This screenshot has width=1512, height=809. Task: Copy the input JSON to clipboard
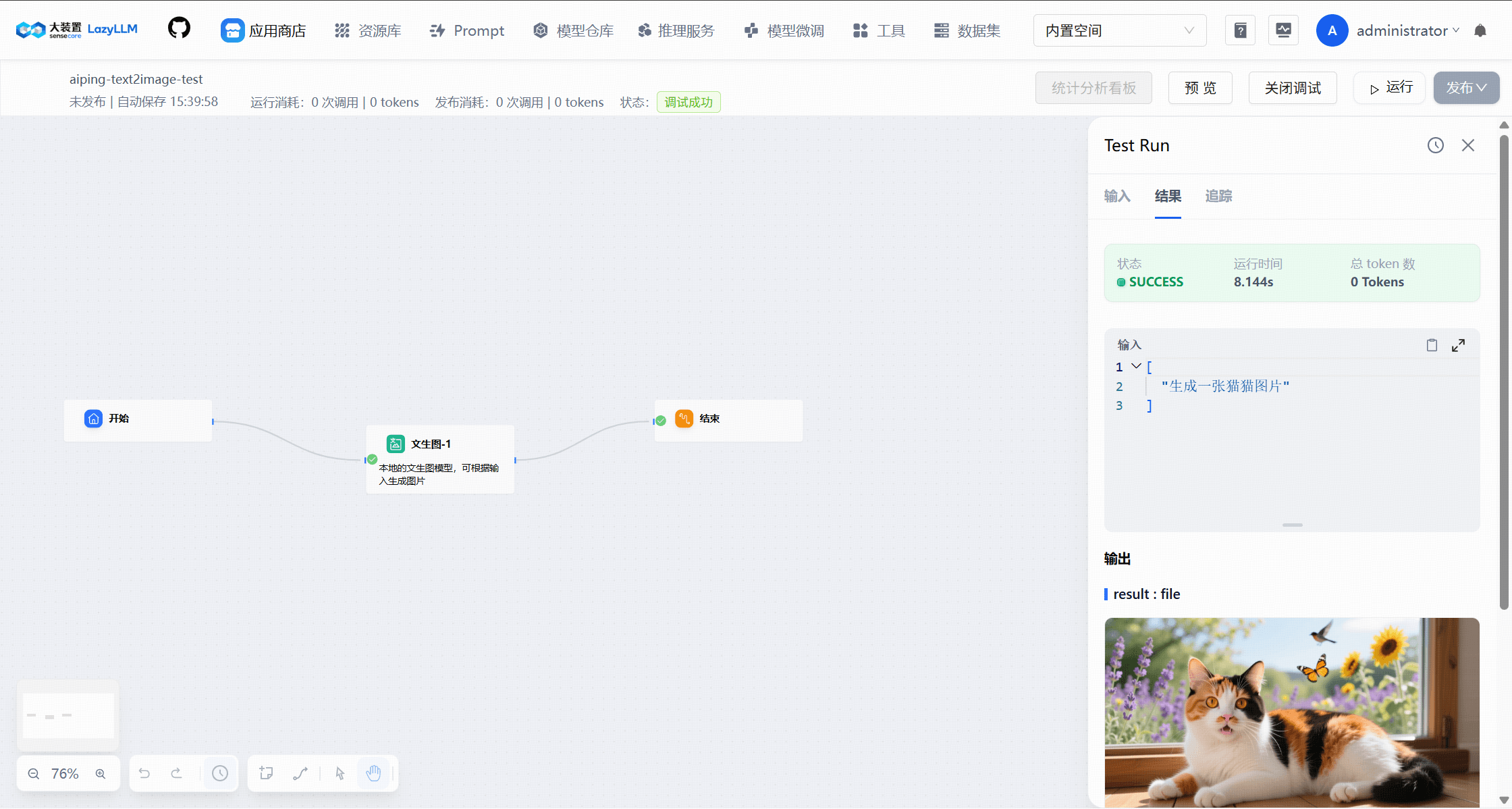tap(1432, 345)
